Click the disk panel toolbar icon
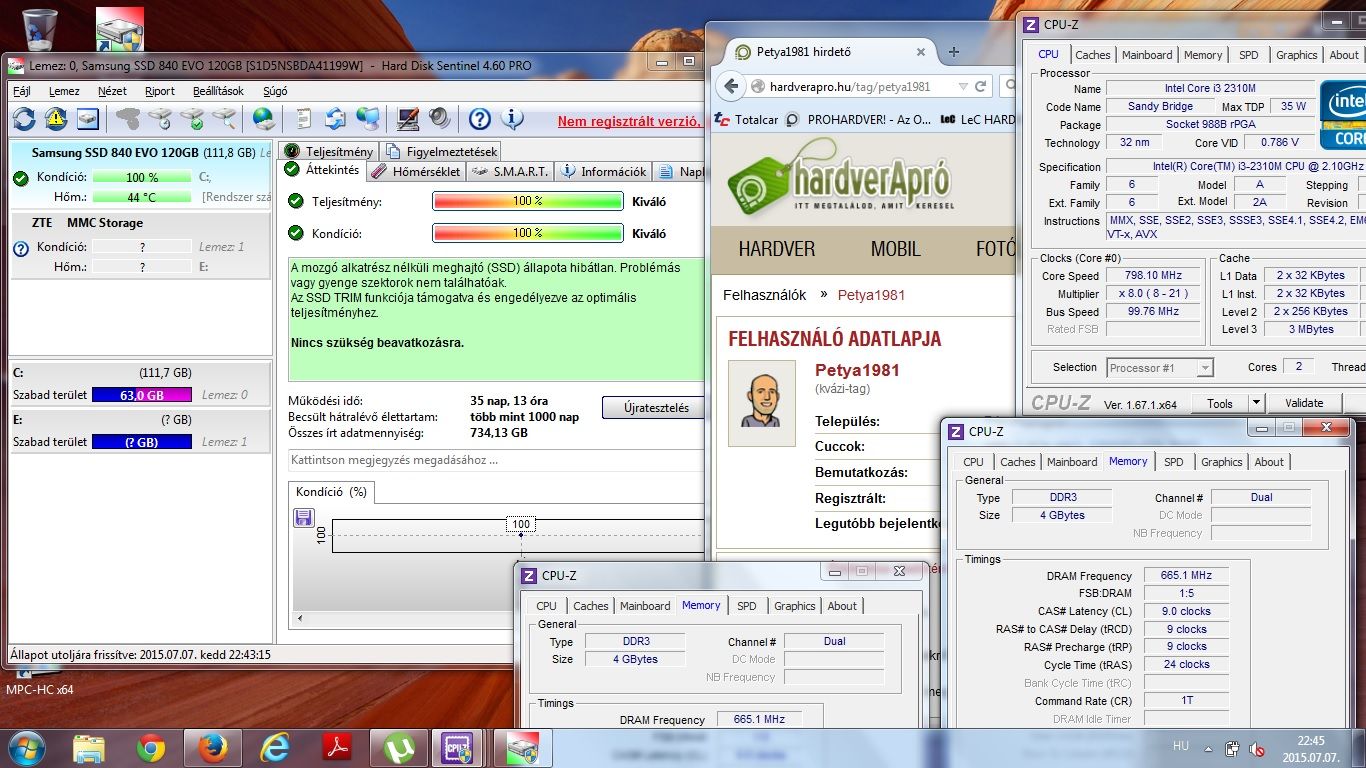The width and height of the screenshot is (1366, 768). 88,120
